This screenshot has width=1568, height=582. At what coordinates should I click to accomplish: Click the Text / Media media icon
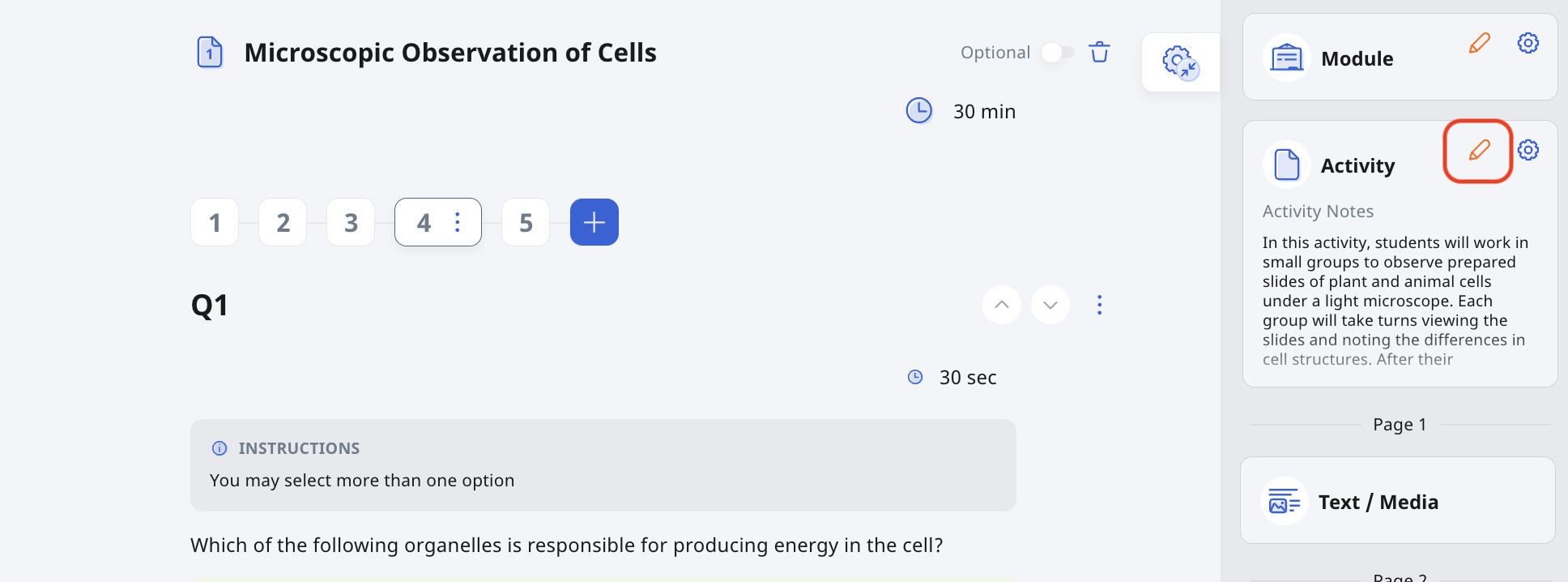(1284, 501)
